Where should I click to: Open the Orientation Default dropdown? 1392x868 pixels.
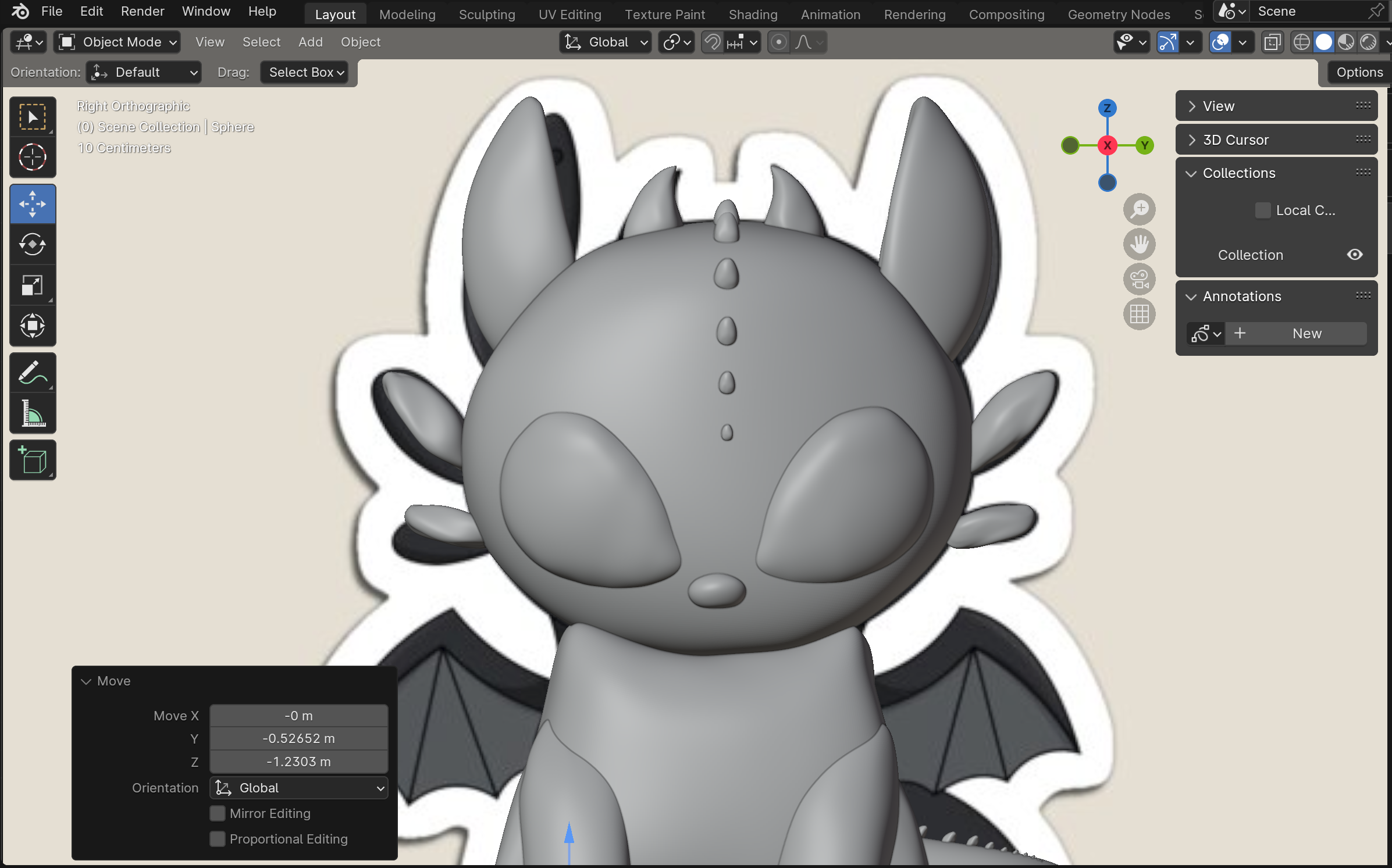[x=144, y=72]
